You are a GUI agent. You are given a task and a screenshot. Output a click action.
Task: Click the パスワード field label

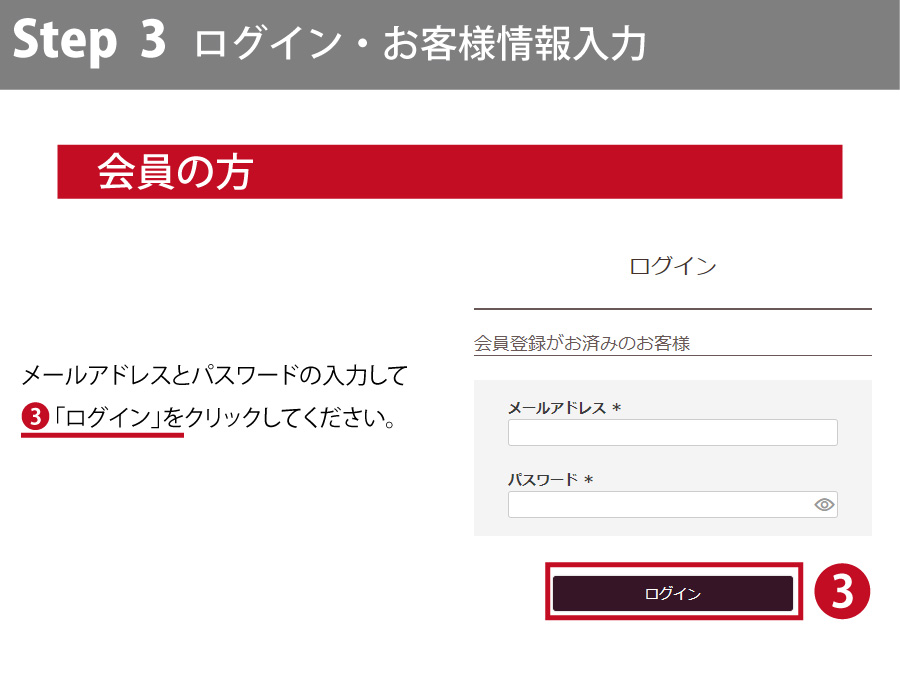pyautogui.click(x=543, y=480)
